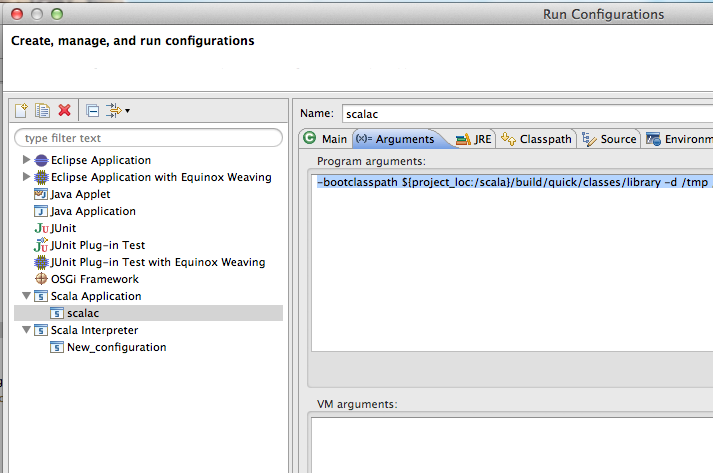Select JUnit Plug-in Test with Equinox Weaving icon
The image size is (713, 473).
(41, 262)
